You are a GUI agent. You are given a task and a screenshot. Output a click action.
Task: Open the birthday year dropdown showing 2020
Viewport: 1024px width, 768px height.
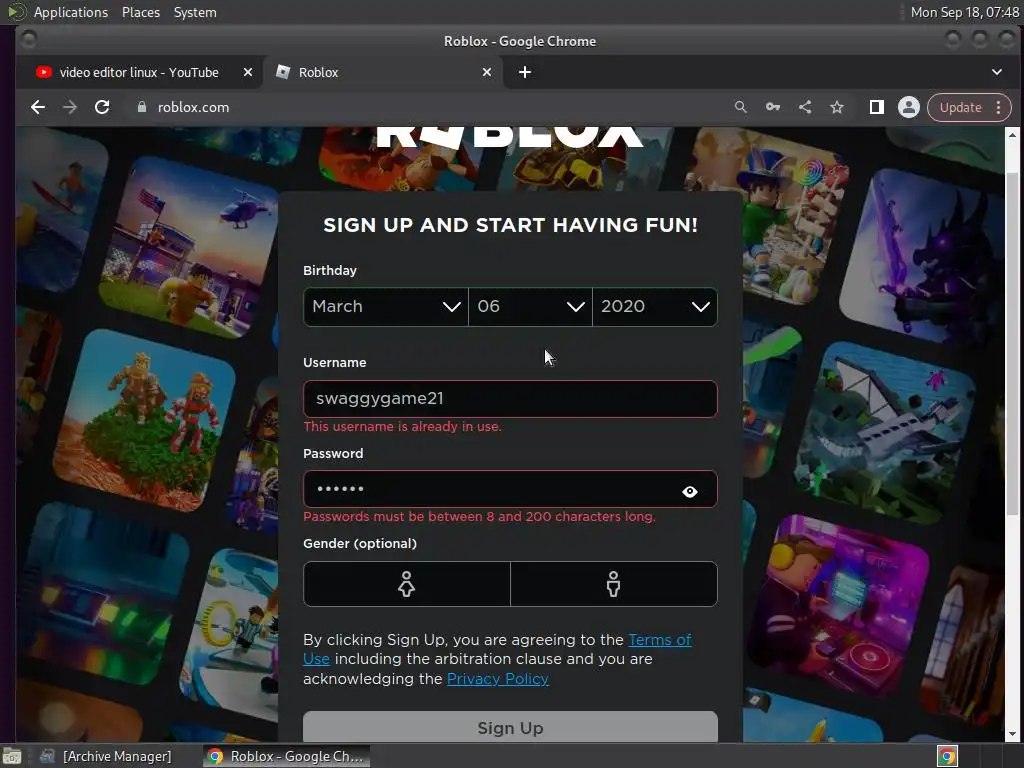(655, 307)
